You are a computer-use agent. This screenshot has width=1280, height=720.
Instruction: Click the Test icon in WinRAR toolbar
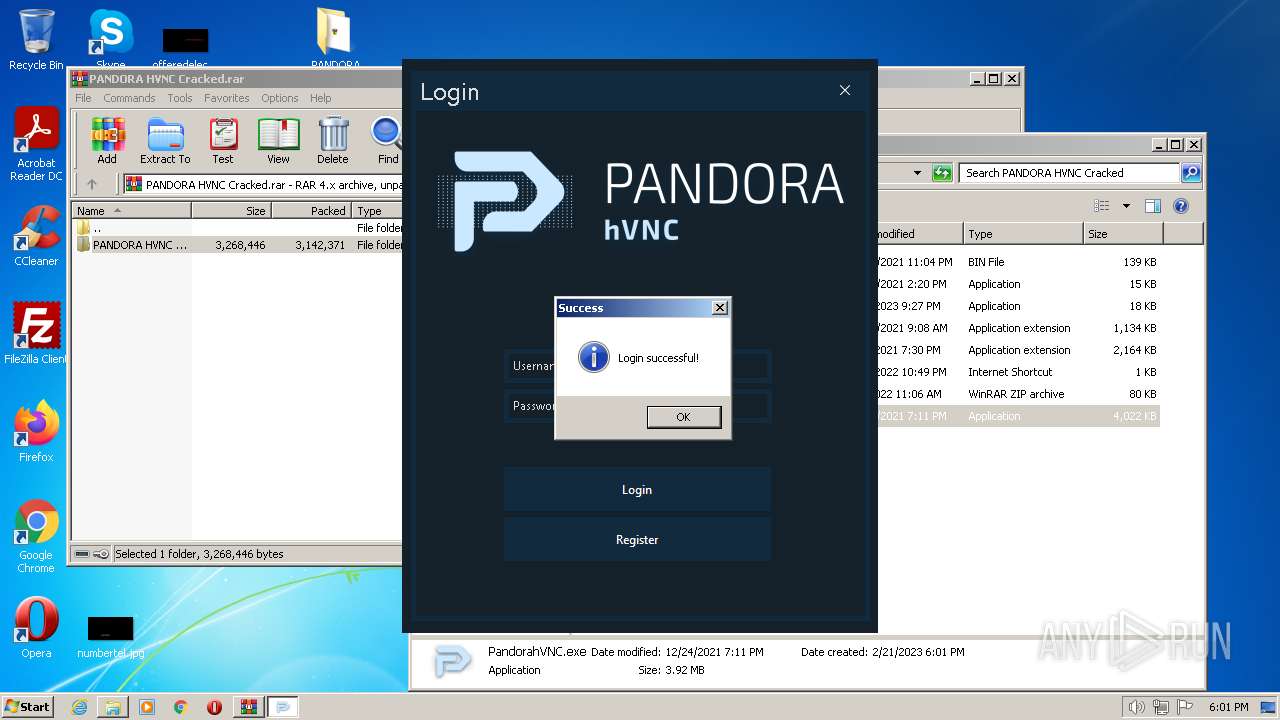223,141
